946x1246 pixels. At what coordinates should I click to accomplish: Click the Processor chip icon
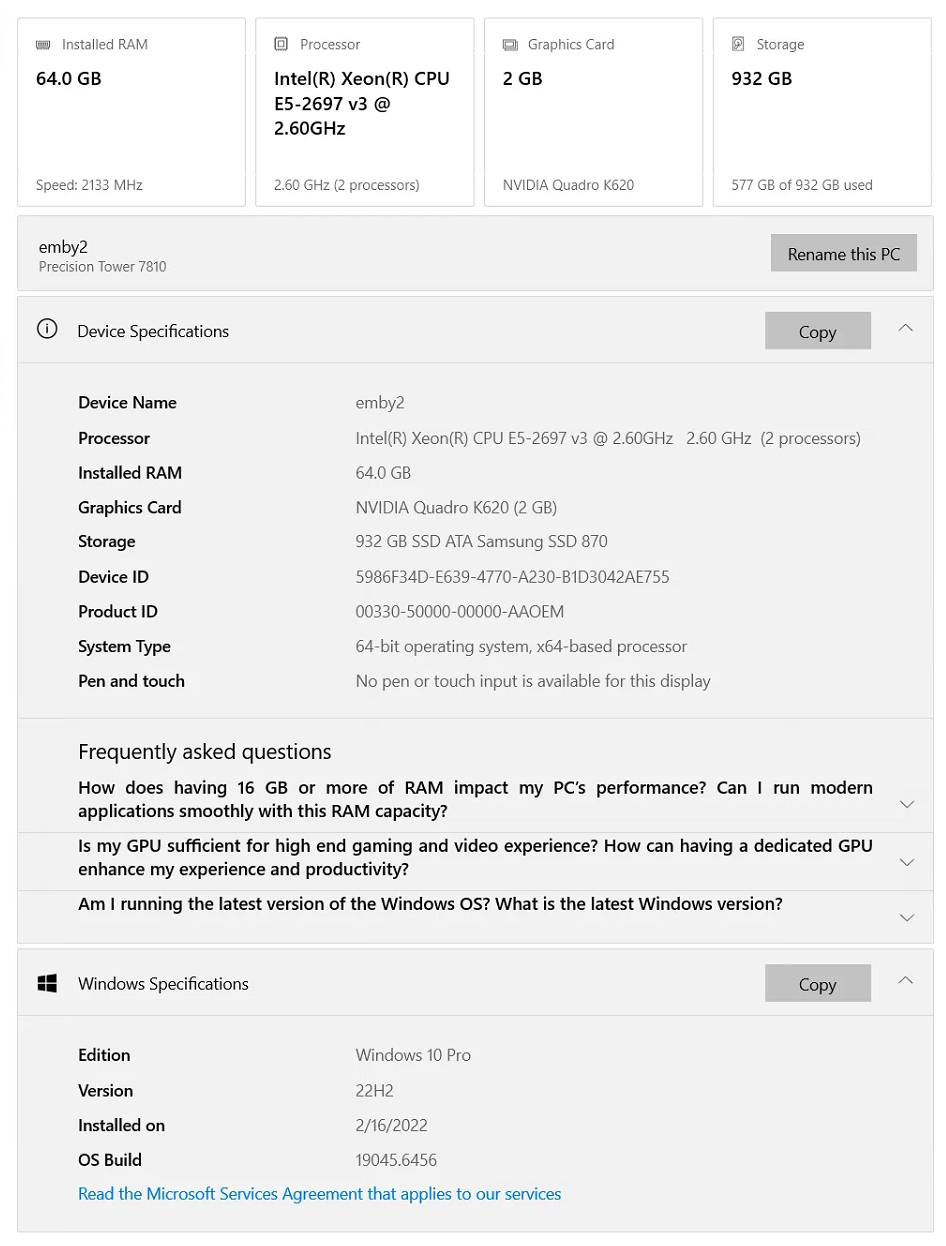pos(281,45)
